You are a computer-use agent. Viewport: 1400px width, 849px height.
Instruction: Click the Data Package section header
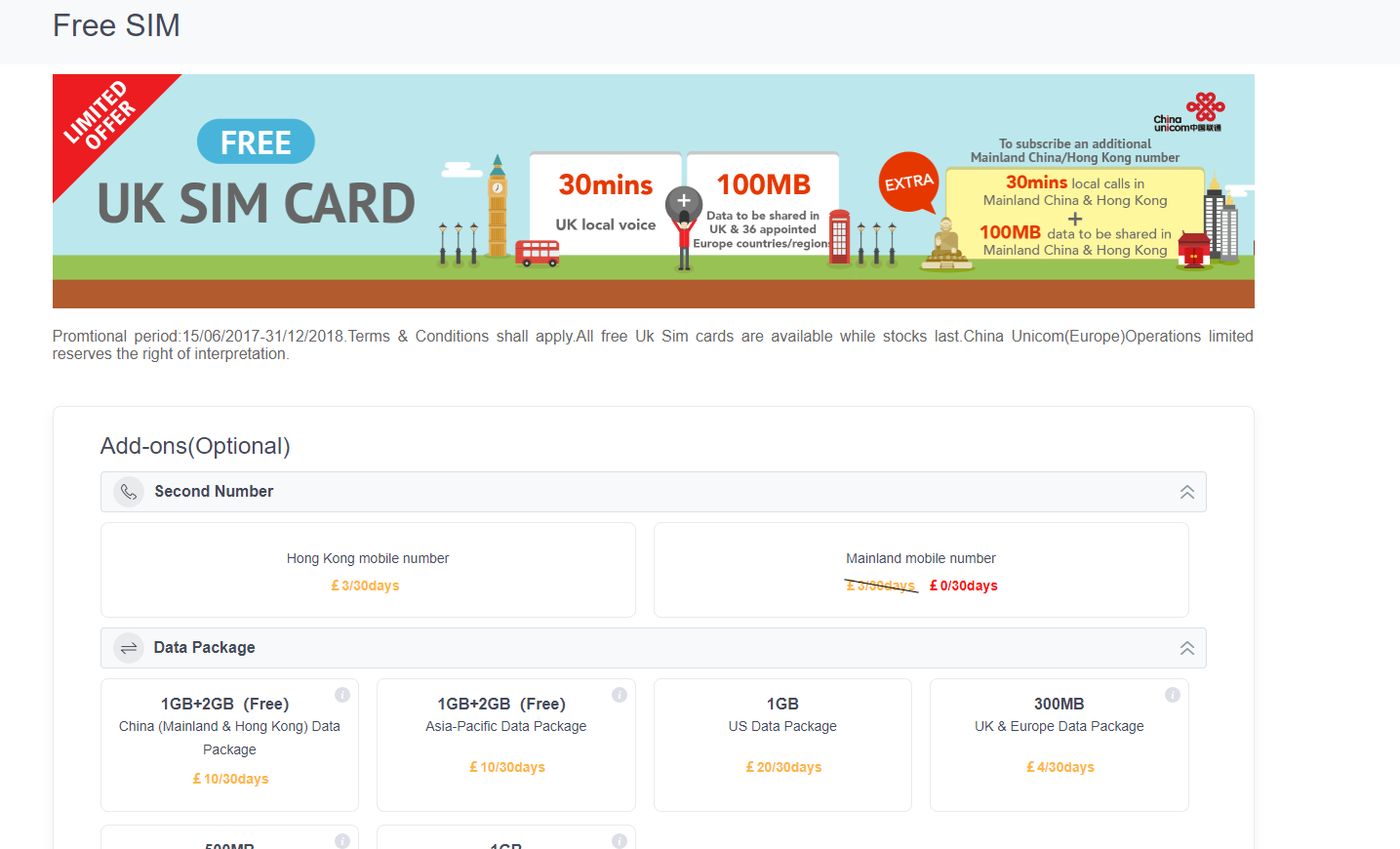(654, 648)
